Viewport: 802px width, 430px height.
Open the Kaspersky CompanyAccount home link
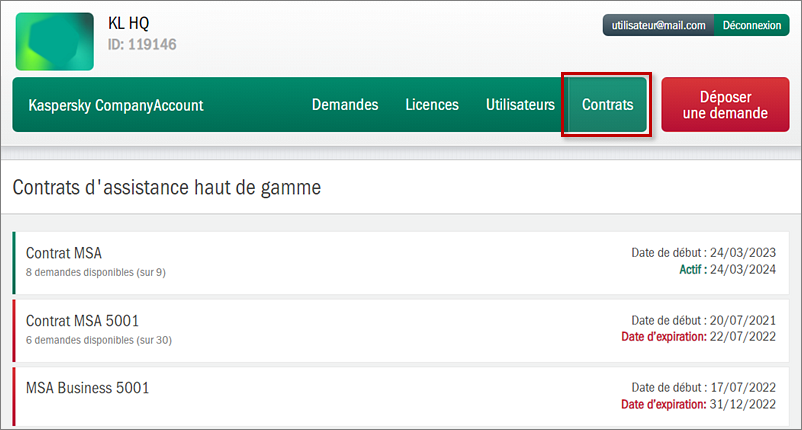116,105
